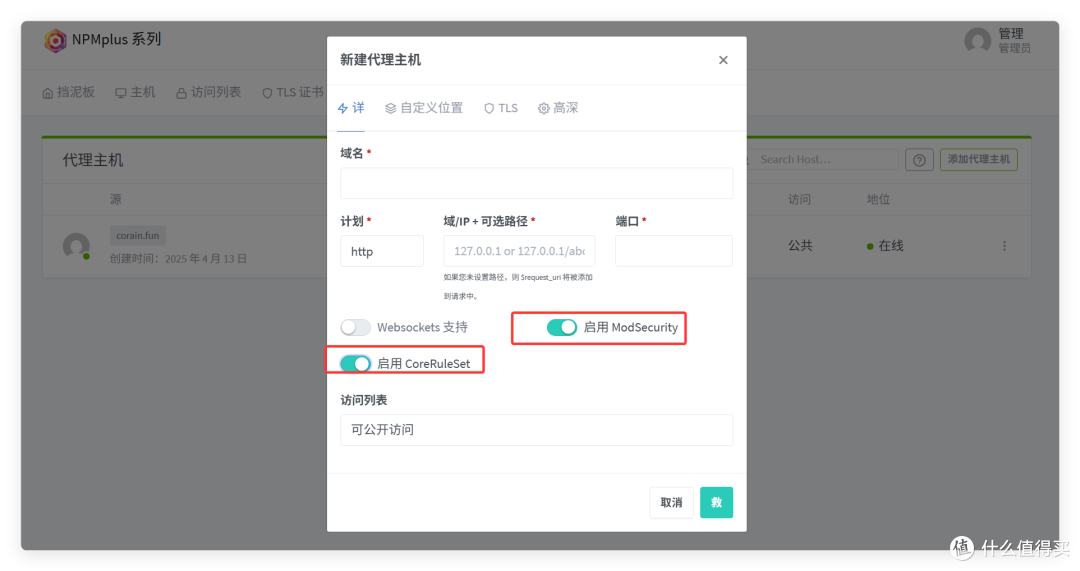Image resolution: width=1080 pixels, height=571 pixels.
Task: Go to 挡泥板 dashboard menu
Action: click(x=68, y=92)
